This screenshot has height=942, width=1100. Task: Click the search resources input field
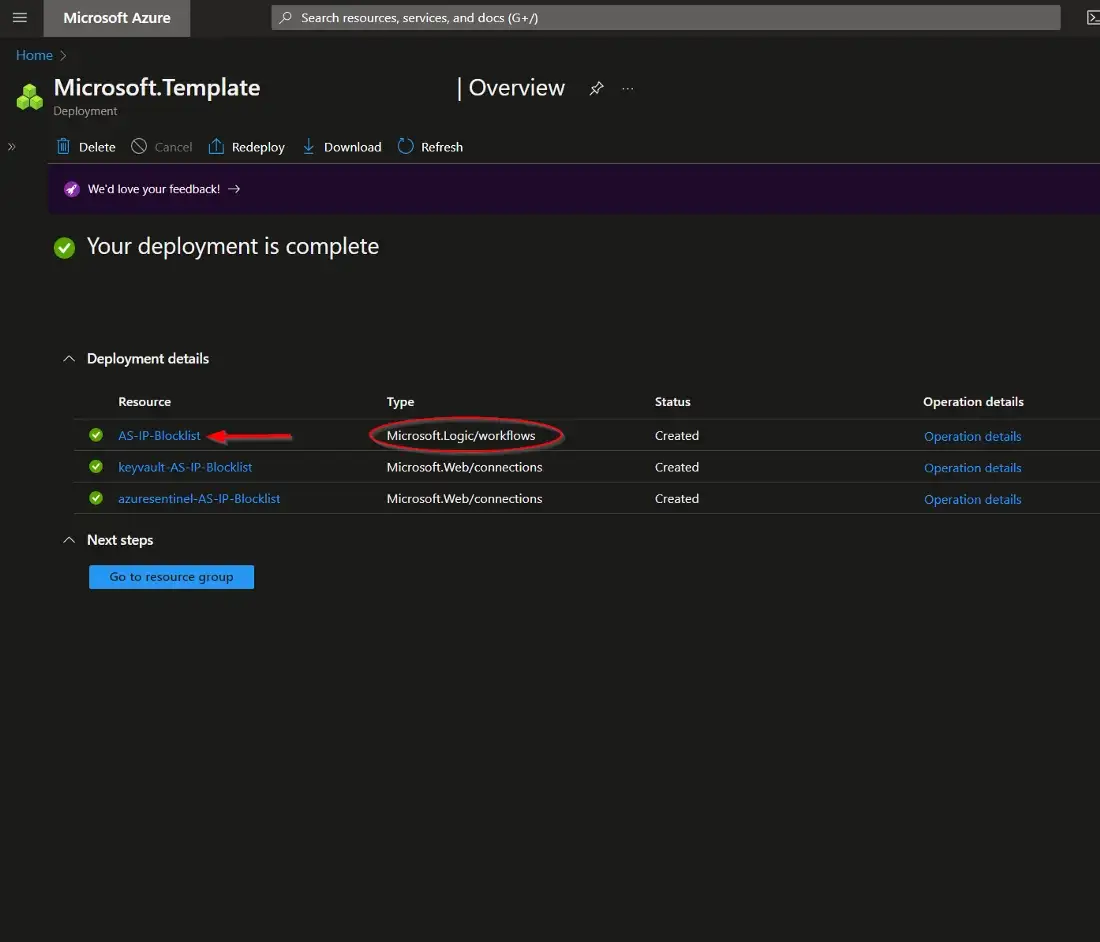click(665, 18)
